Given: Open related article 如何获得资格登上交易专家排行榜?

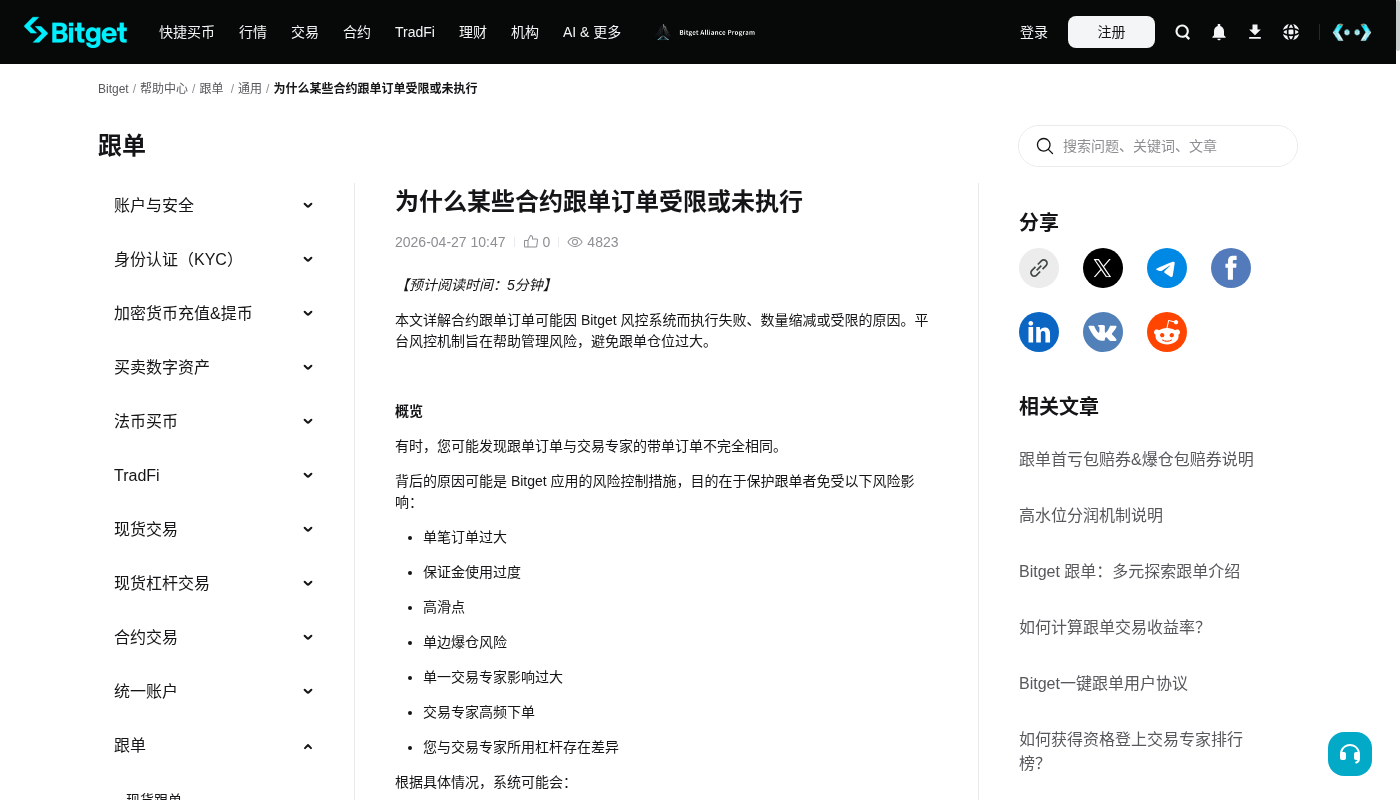Looking at the screenshot, I should (x=1131, y=751).
